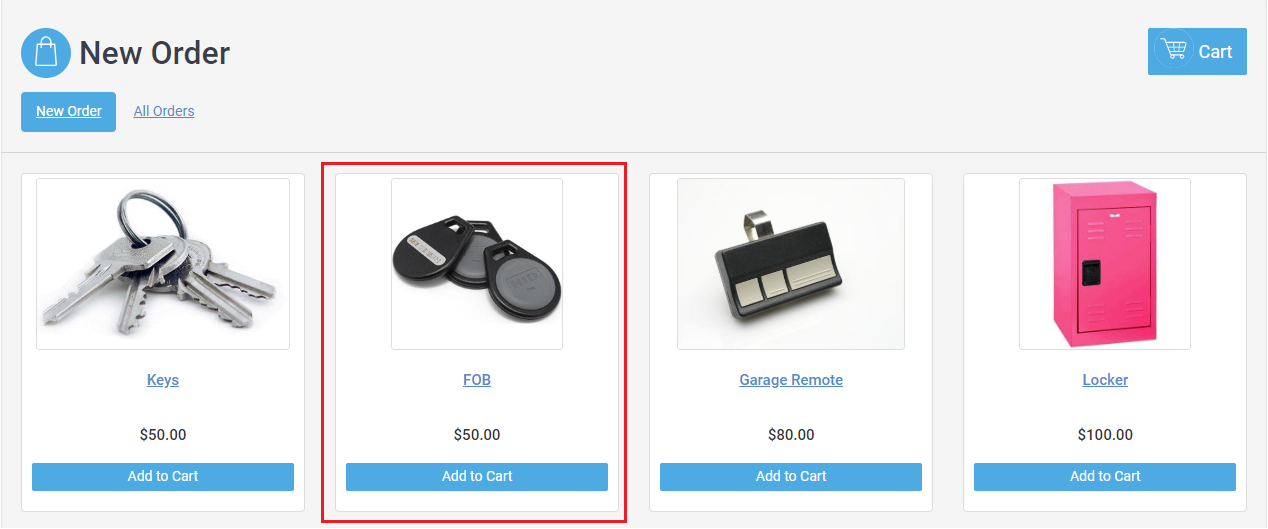This screenshot has width=1268, height=529.
Task: Click the pink Locker product image
Action: (x=1105, y=264)
